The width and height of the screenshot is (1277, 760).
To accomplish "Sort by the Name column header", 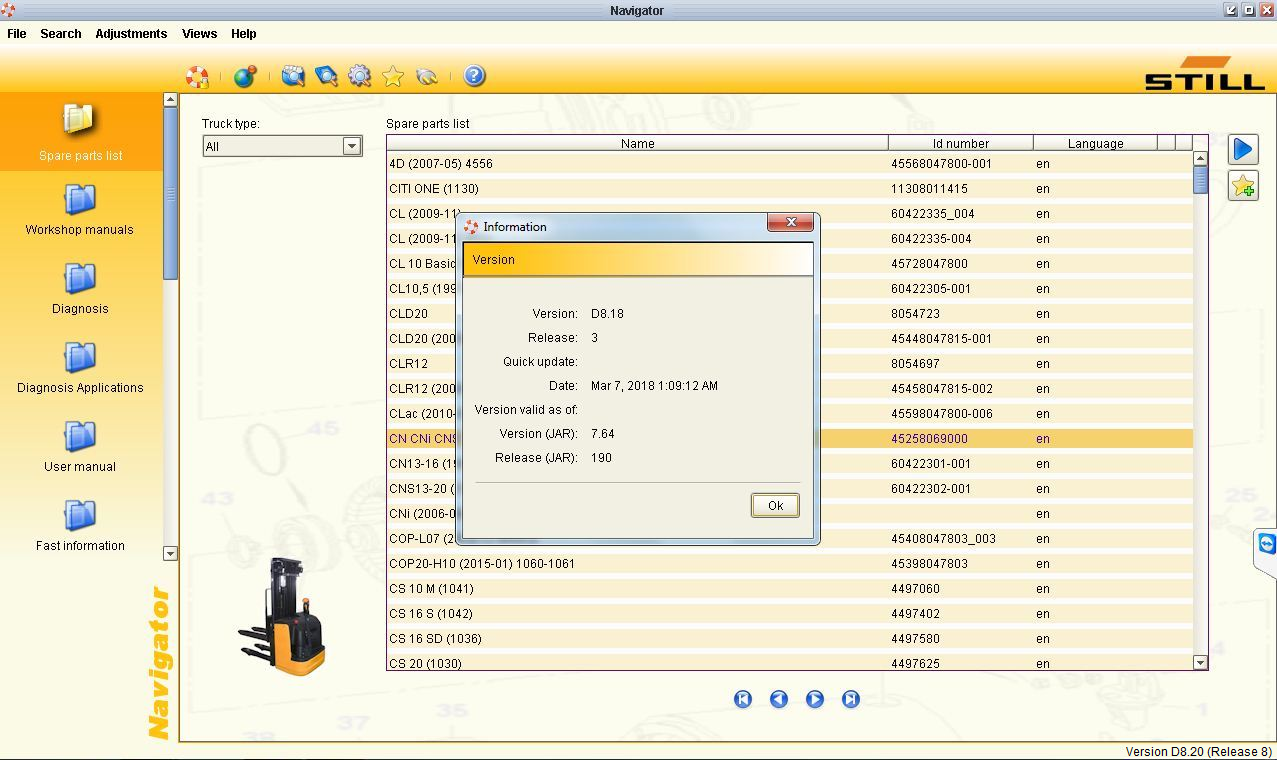I will 637,143.
